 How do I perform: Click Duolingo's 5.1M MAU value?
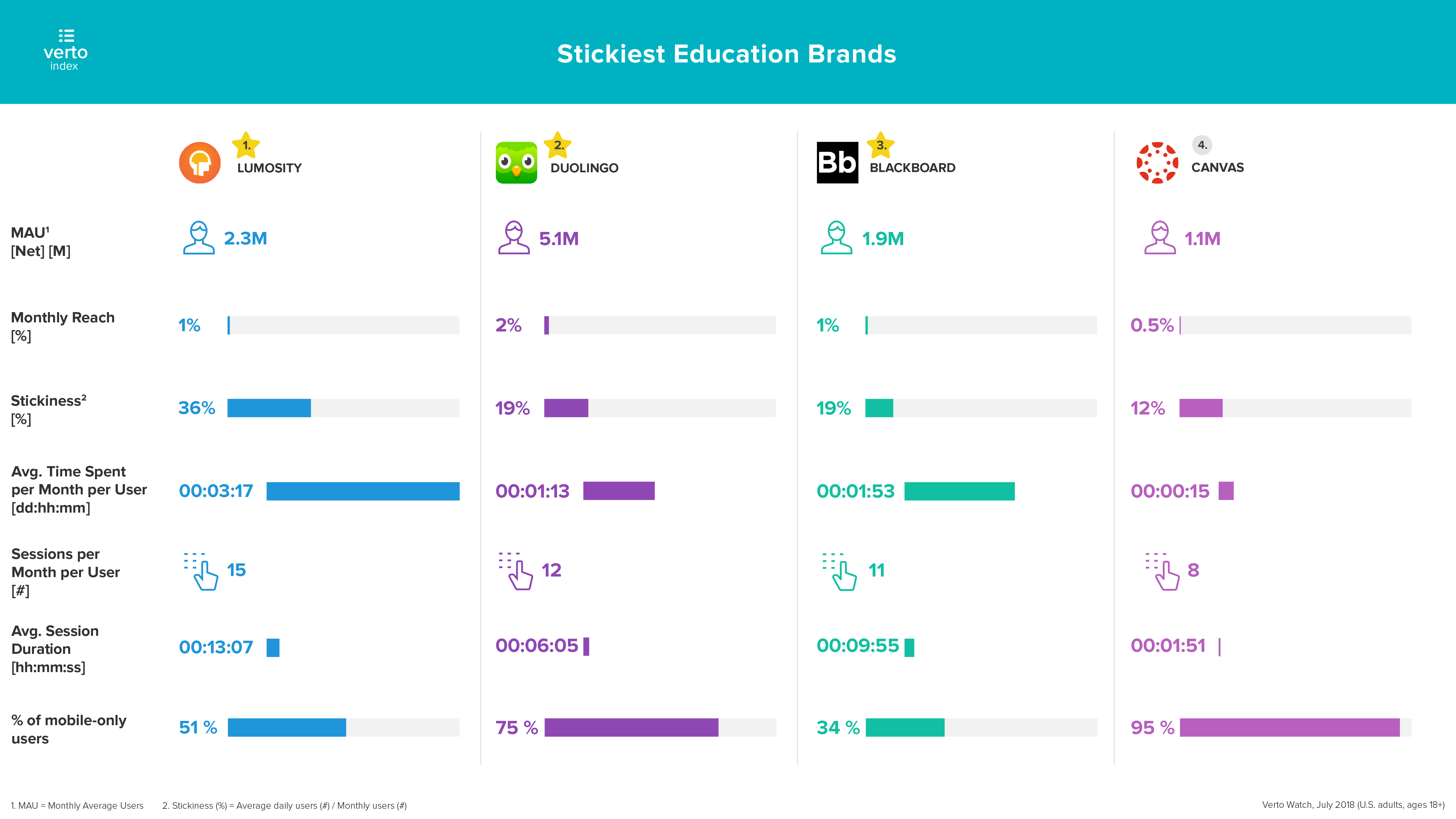(559, 239)
